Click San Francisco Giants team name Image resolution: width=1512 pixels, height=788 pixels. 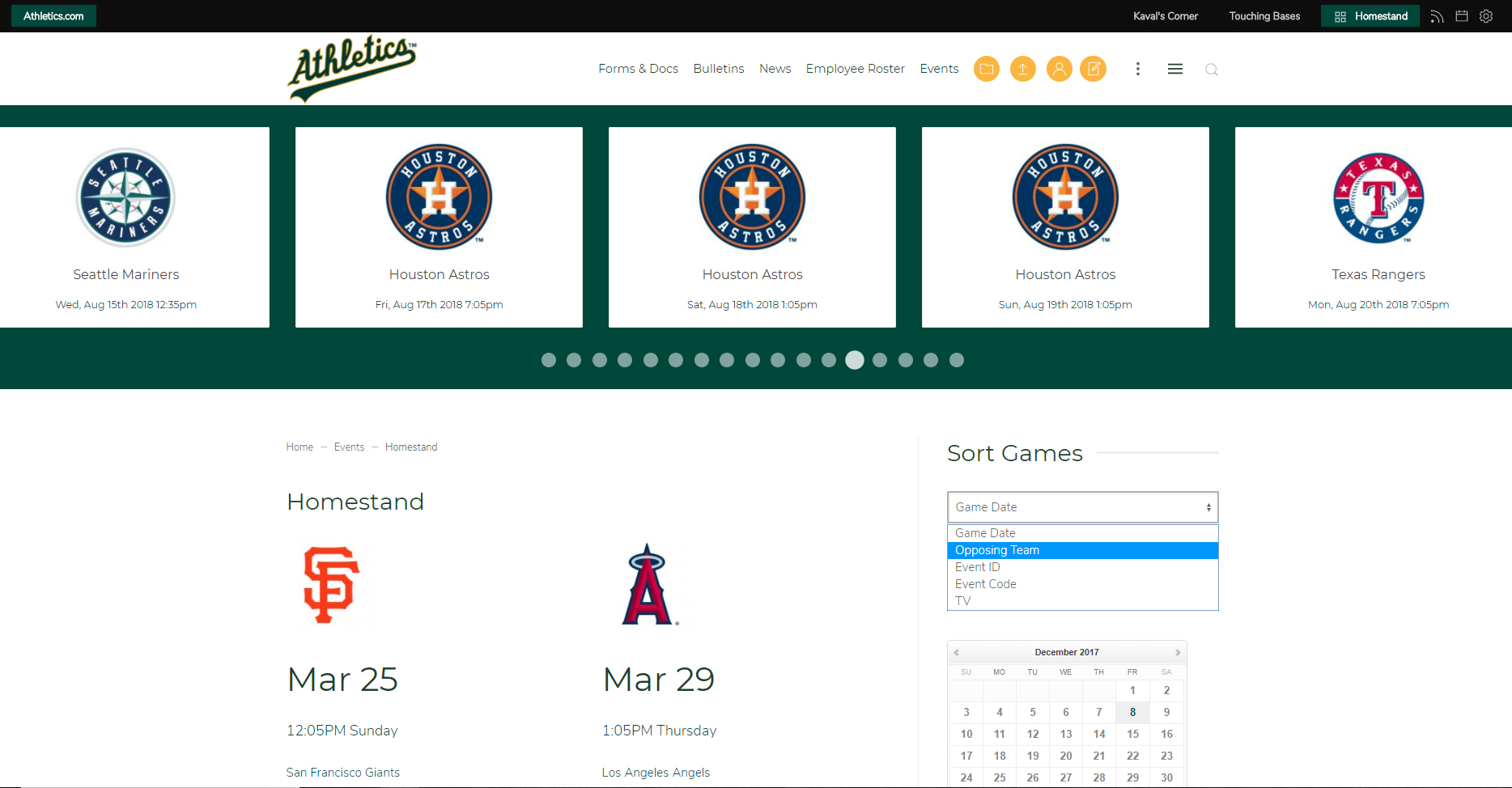(343, 773)
